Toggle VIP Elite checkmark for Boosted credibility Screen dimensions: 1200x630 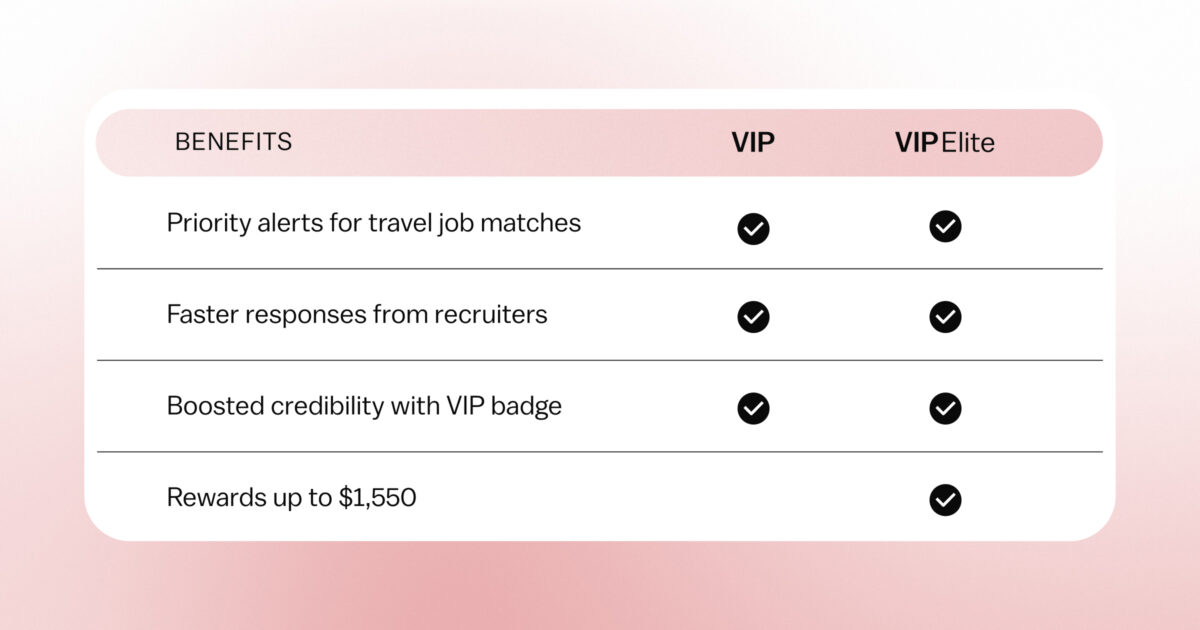[945, 408]
